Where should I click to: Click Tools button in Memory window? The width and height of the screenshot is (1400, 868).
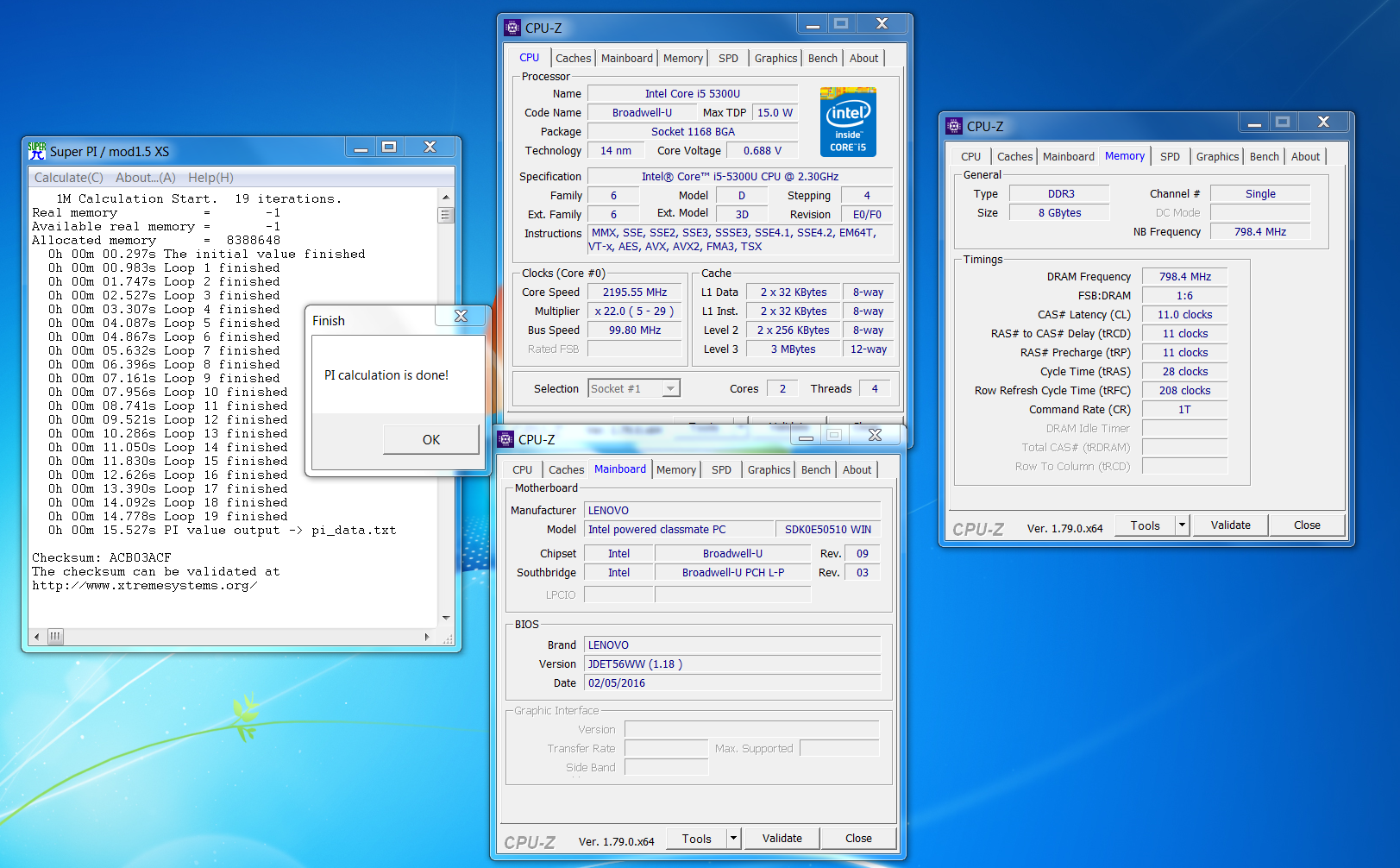[1146, 525]
